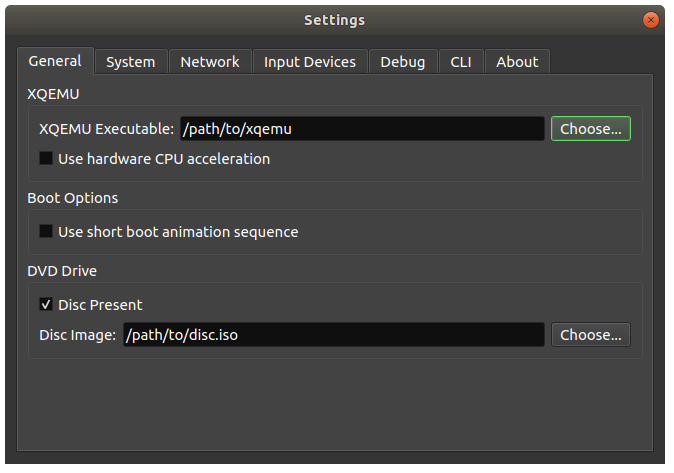Close the Settings dialog

(x=650, y=20)
